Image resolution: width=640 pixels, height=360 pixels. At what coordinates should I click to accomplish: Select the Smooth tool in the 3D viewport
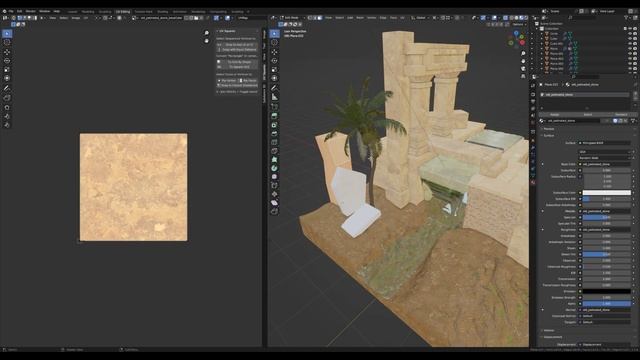(274, 177)
